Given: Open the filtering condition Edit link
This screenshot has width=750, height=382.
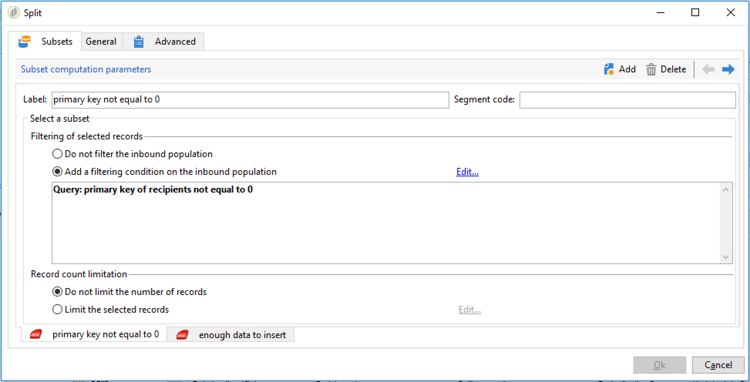Looking at the screenshot, I should click(467, 172).
